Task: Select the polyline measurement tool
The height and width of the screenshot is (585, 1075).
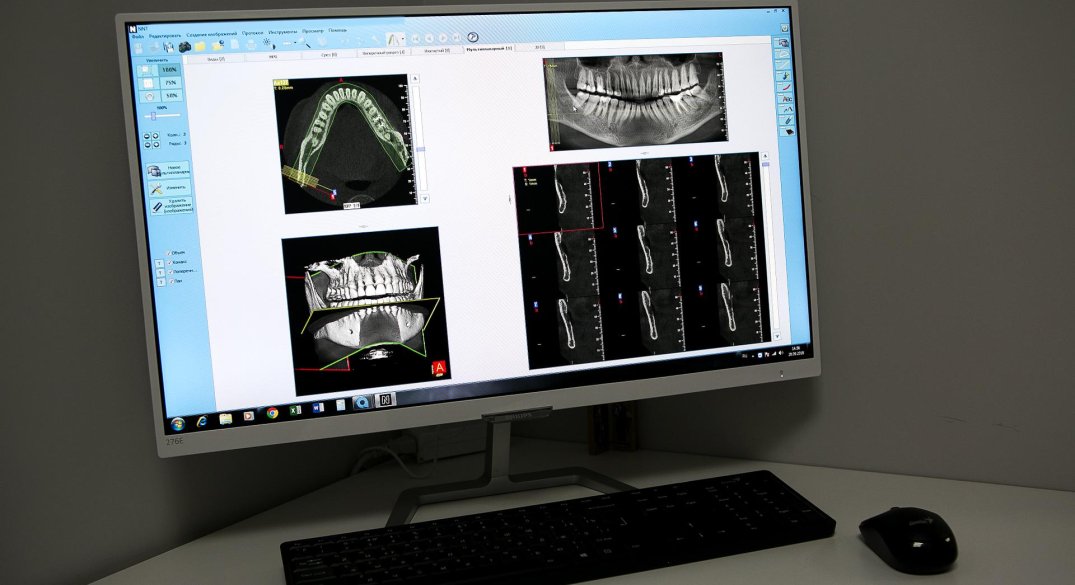Action: pyautogui.click(x=787, y=109)
